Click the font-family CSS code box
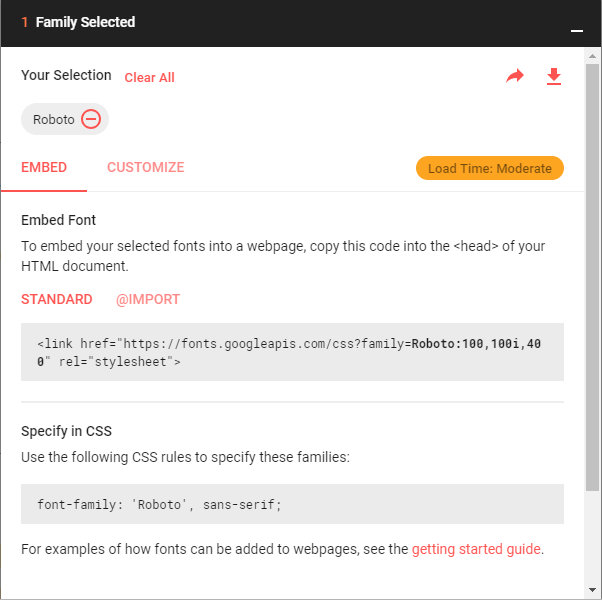Screen dimensions: 602x600 pyautogui.click(x=292, y=504)
